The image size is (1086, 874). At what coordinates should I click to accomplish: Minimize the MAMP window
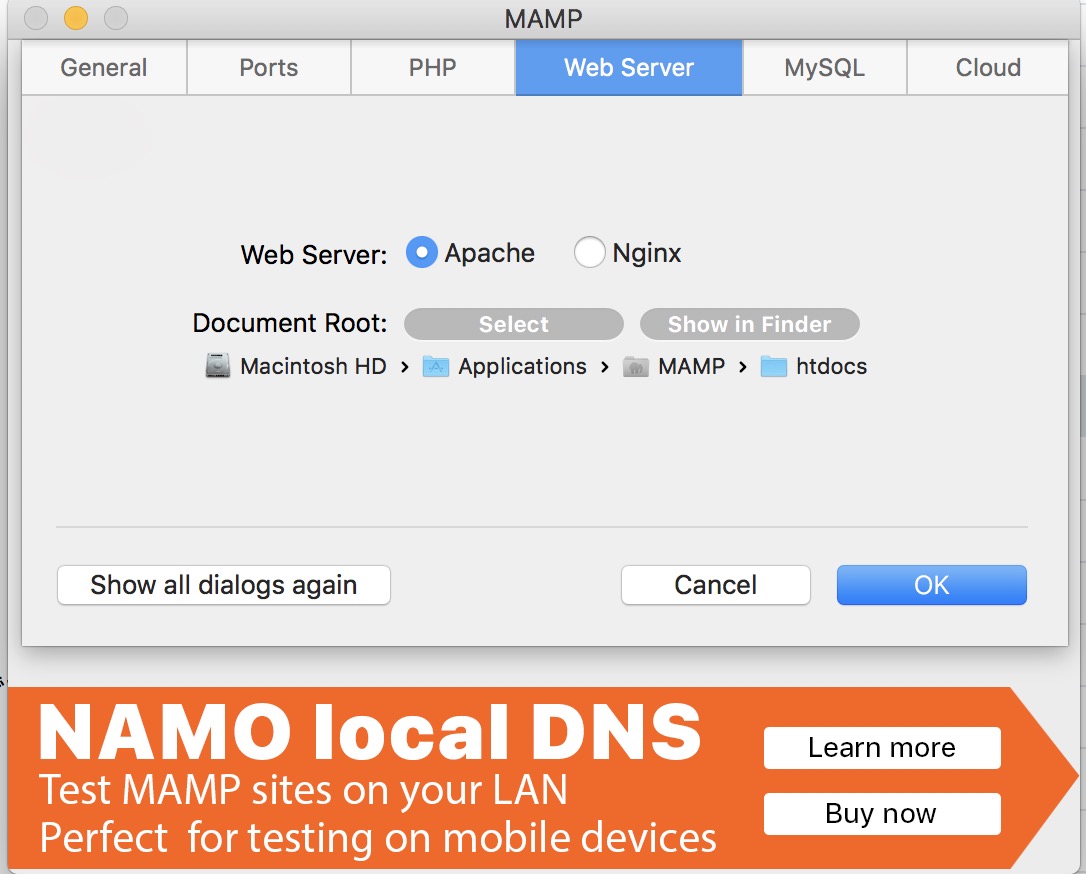click(75, 17)
